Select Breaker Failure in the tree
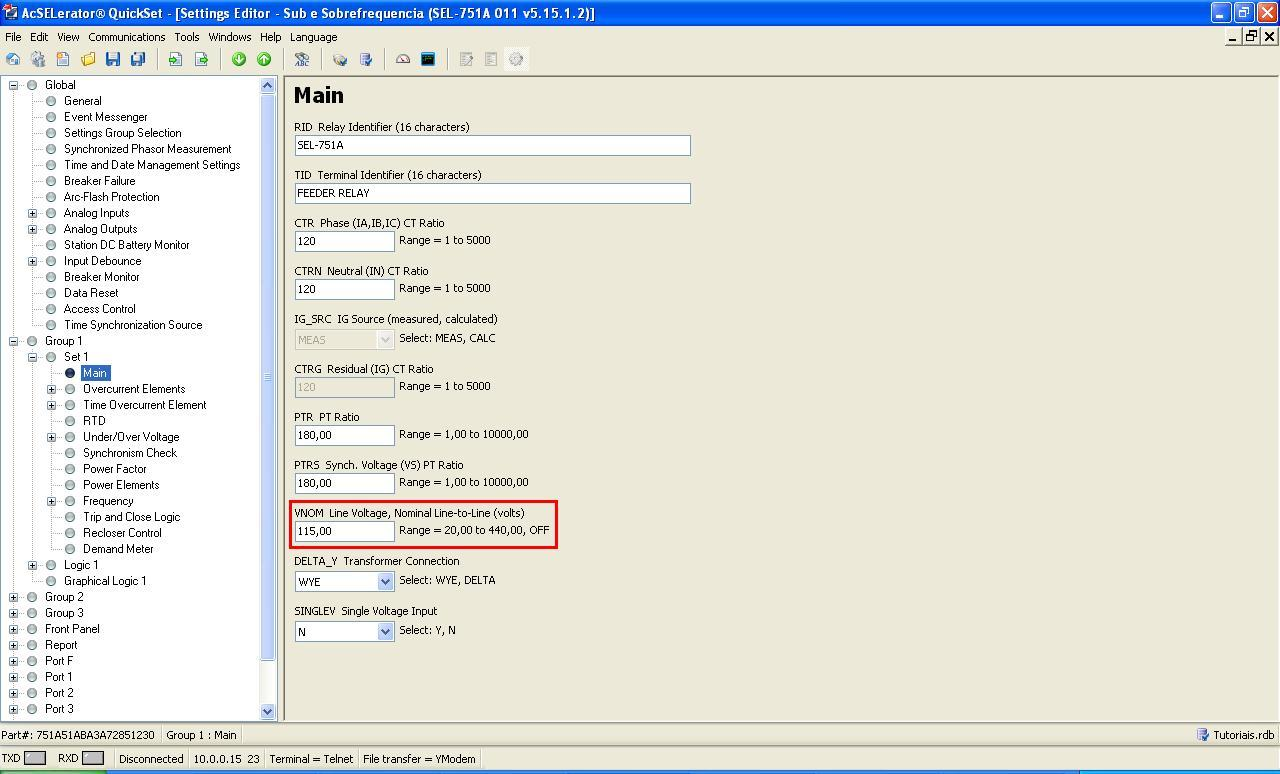 (x=99, y=181)
